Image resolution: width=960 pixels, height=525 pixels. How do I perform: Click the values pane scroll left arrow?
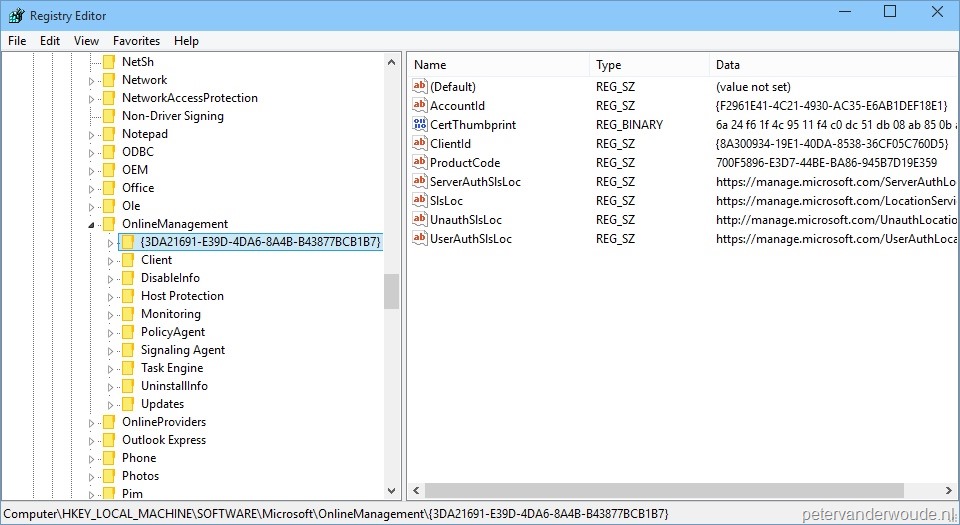pos(416,491)
